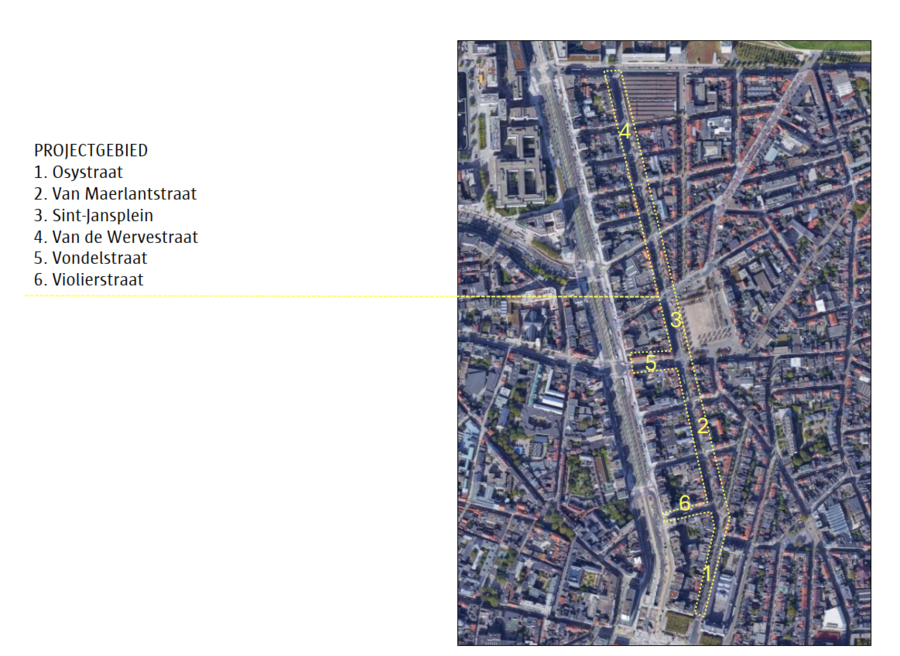Click yellow number 4 on the aerial map
Image resolution: width=900 pixels, height=656 pixels.
pos(625,131)
